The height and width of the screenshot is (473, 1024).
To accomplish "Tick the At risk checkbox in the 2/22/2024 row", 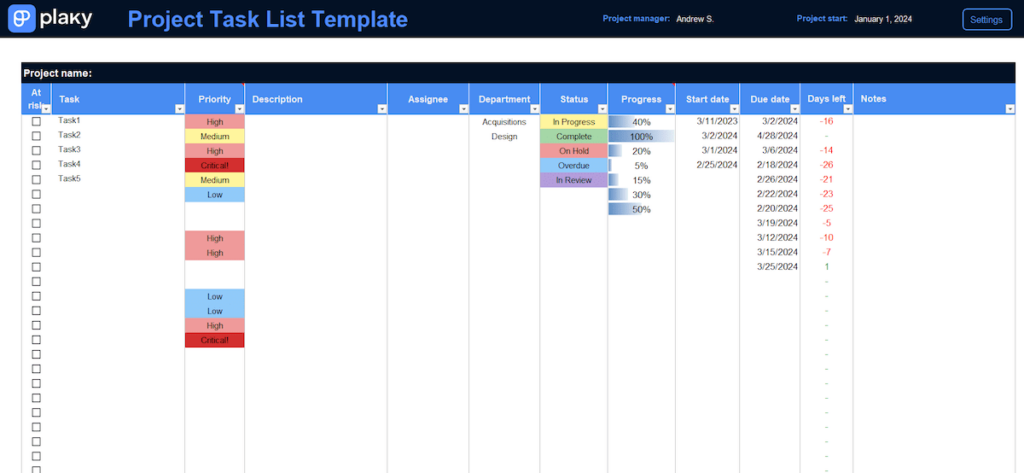I will pyautogui.click(x=37, y=194).
